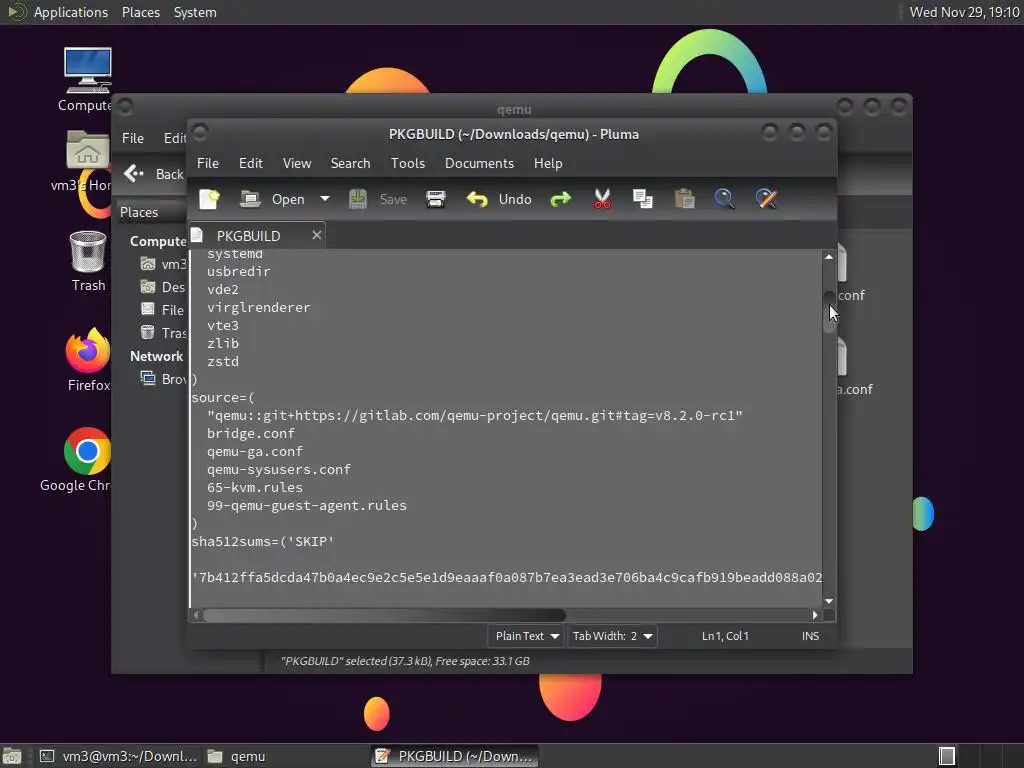Open the top panel Places menu
Screen dimensions: 1024x768
click(141, 12)
